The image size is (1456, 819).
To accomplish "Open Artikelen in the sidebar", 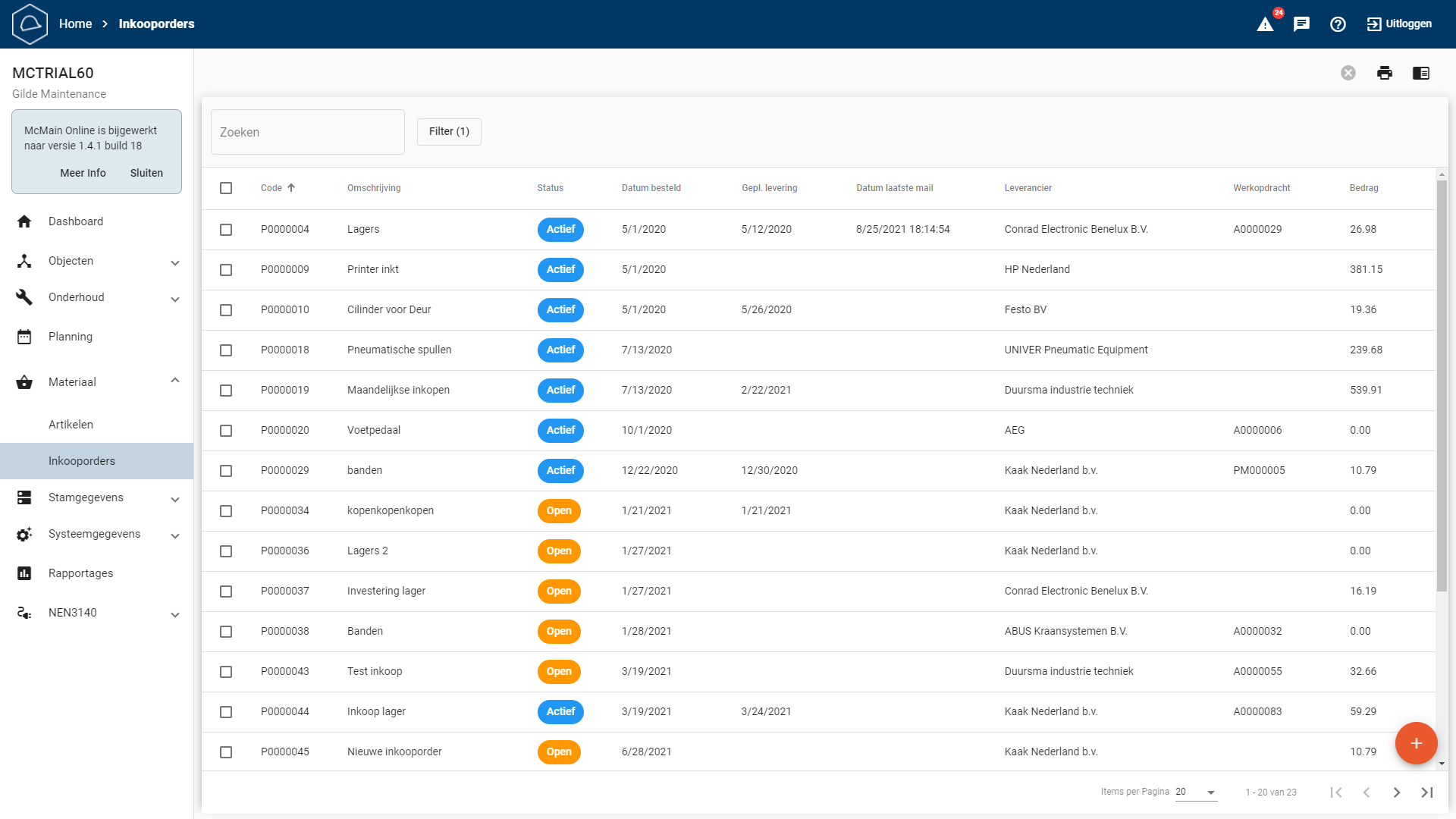I will click(71, 425).
